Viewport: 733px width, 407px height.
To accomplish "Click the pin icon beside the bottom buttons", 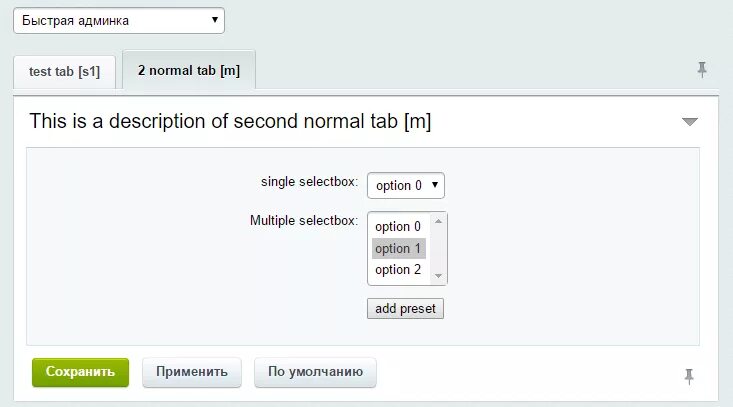I will [x=688, y=376].
